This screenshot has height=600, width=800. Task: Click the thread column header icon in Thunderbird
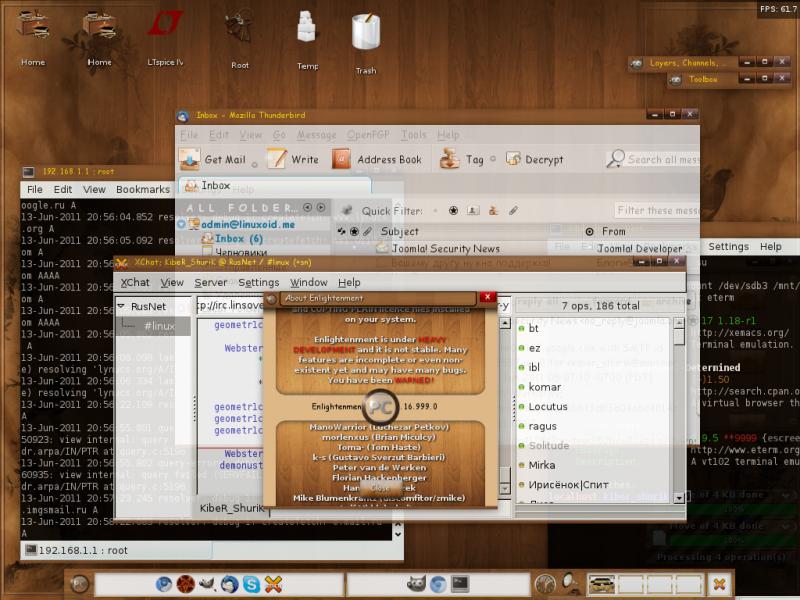pyautogui.click(x=341, y=232)
